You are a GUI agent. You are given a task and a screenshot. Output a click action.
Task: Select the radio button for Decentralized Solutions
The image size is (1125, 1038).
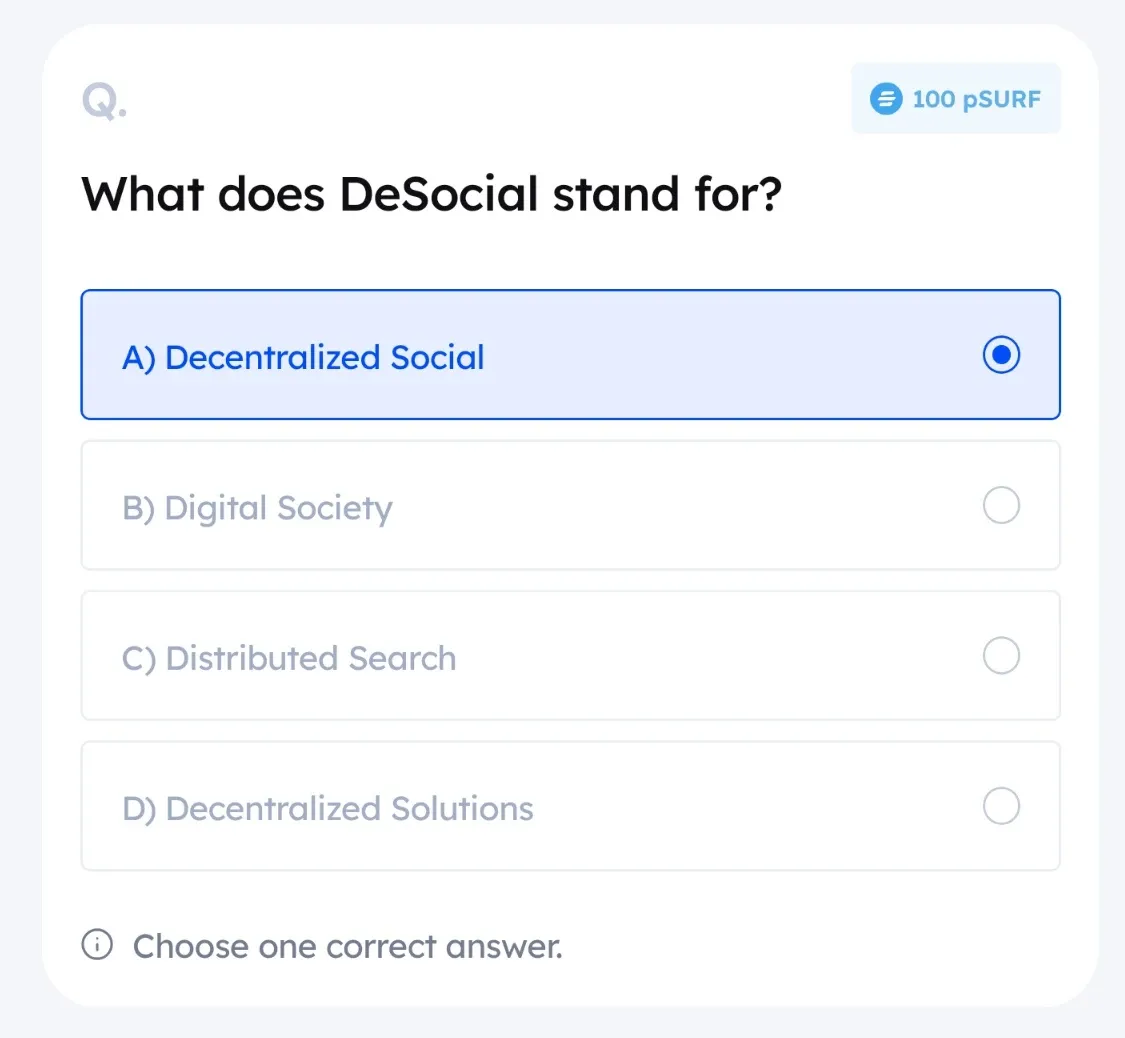(1001, 806)
